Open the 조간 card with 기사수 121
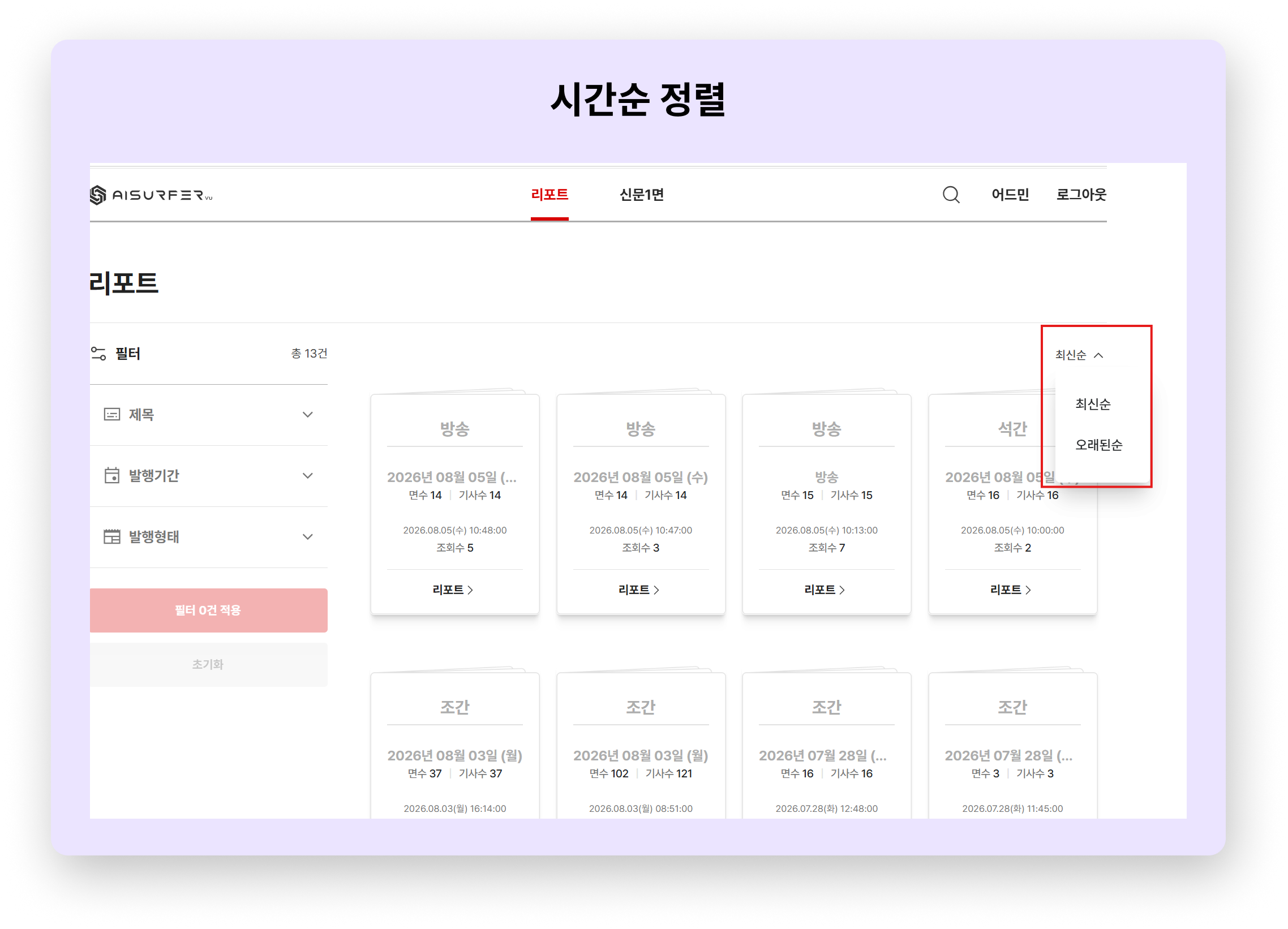This screenshot has height=929, width=1288. point(641,745)
